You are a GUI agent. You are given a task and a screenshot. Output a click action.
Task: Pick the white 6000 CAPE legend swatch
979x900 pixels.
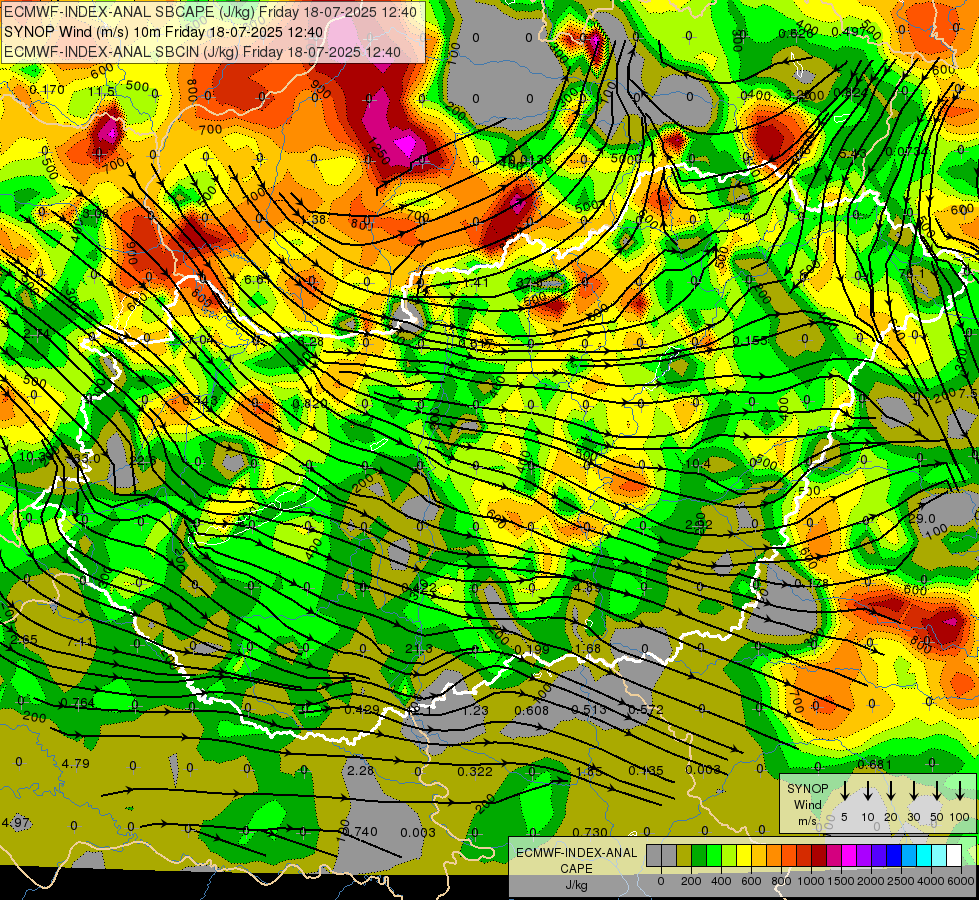pos(954,855)
